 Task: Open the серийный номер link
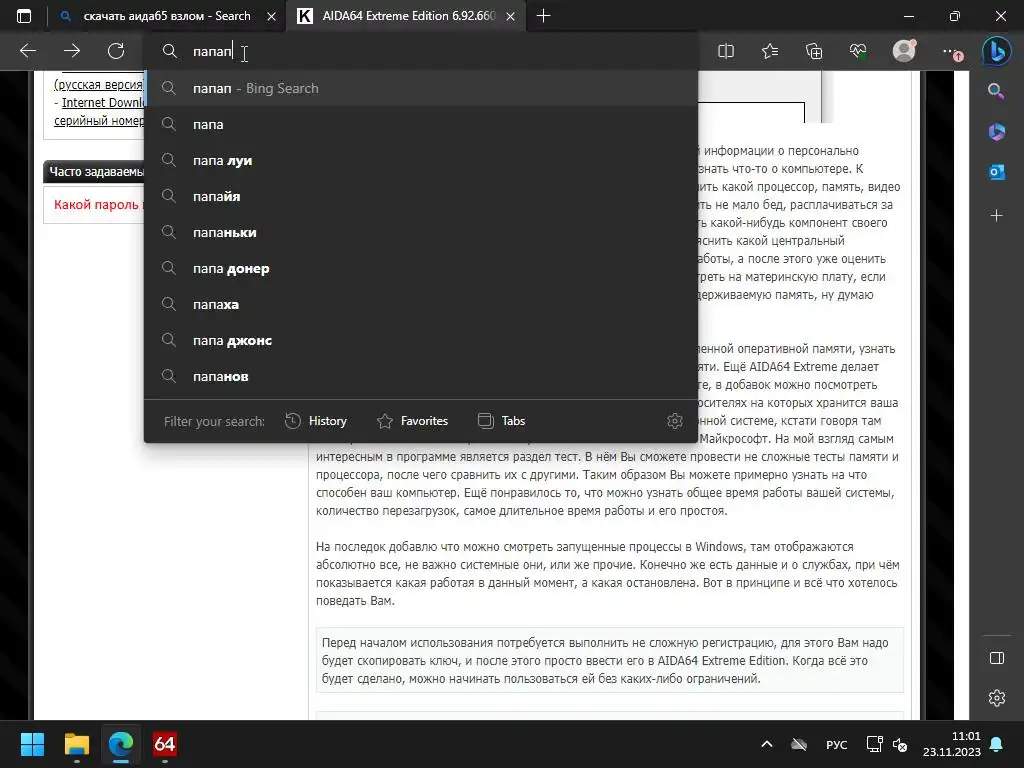[x=99, y=121]
